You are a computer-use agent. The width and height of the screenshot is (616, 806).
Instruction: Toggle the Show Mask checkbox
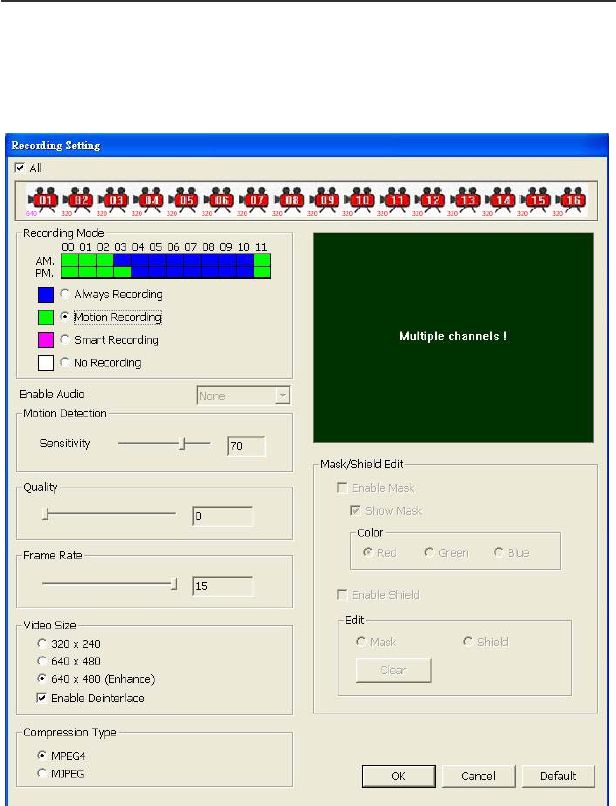click(355, 510)
